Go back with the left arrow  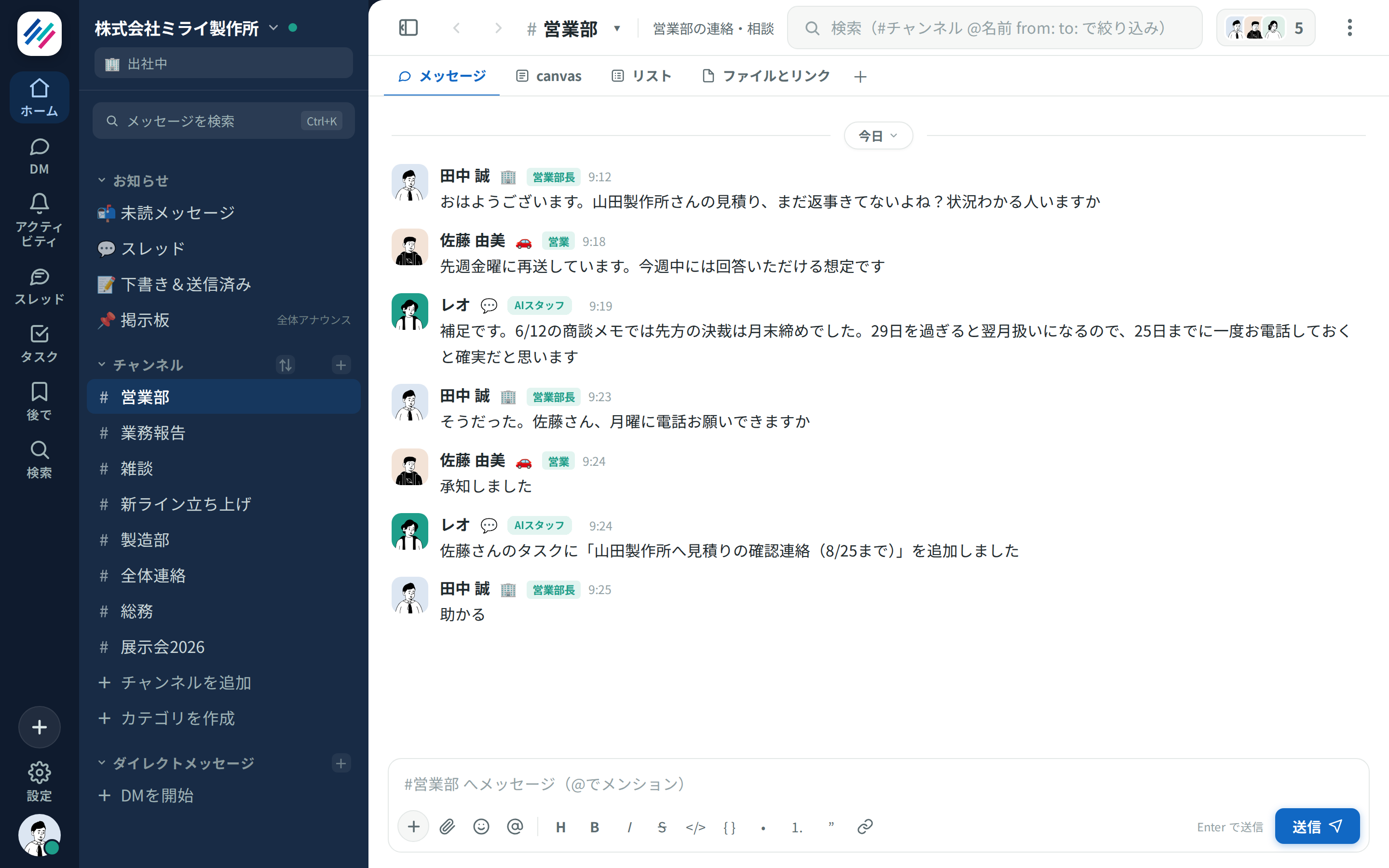pyautogui.click(x=457, y=27)
